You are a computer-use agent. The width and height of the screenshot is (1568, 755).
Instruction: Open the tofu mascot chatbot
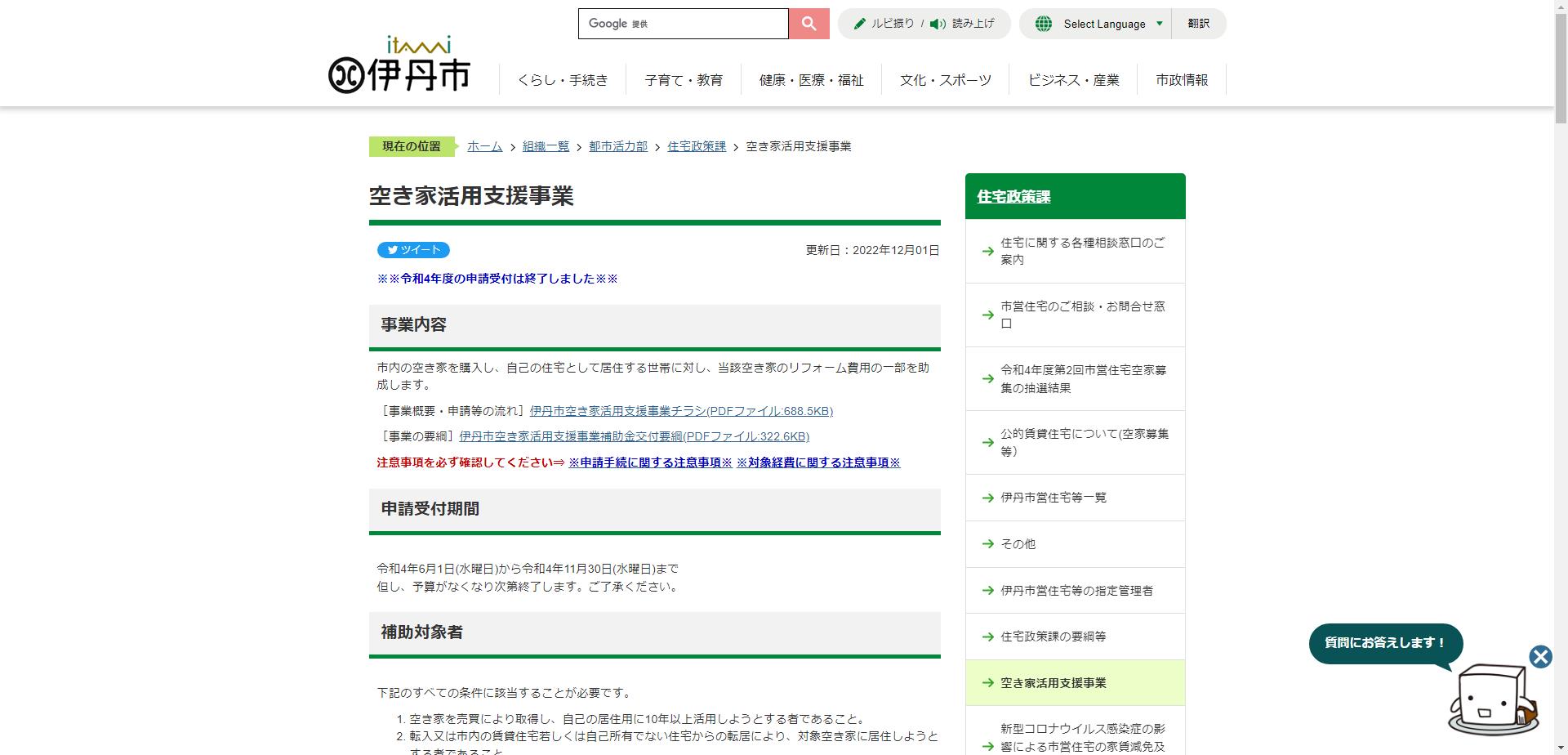(1492, 699)
